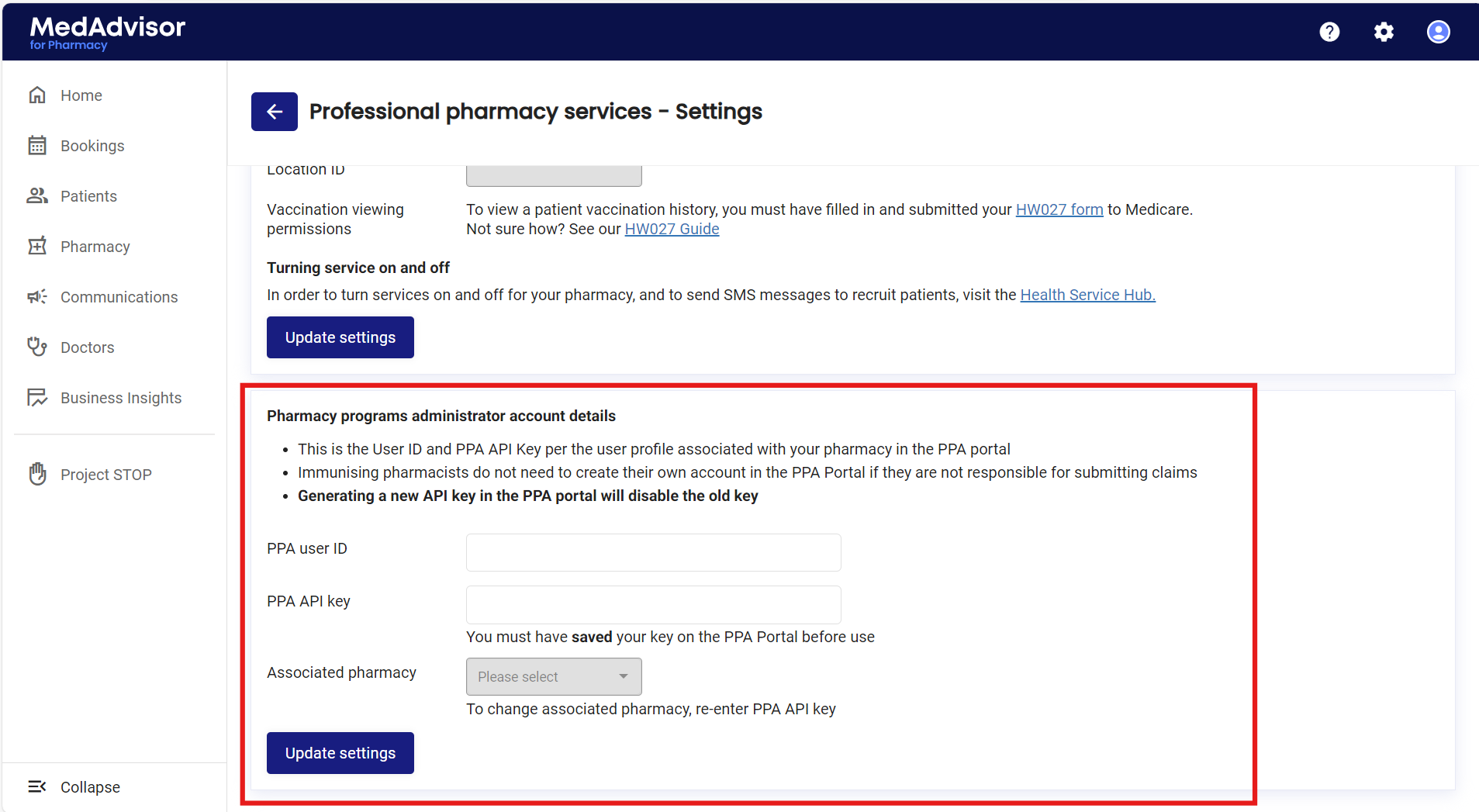Screen dimensions: 1479x812
Task: Click the Doctors stethoscope icon
Action: coord(37,347)
